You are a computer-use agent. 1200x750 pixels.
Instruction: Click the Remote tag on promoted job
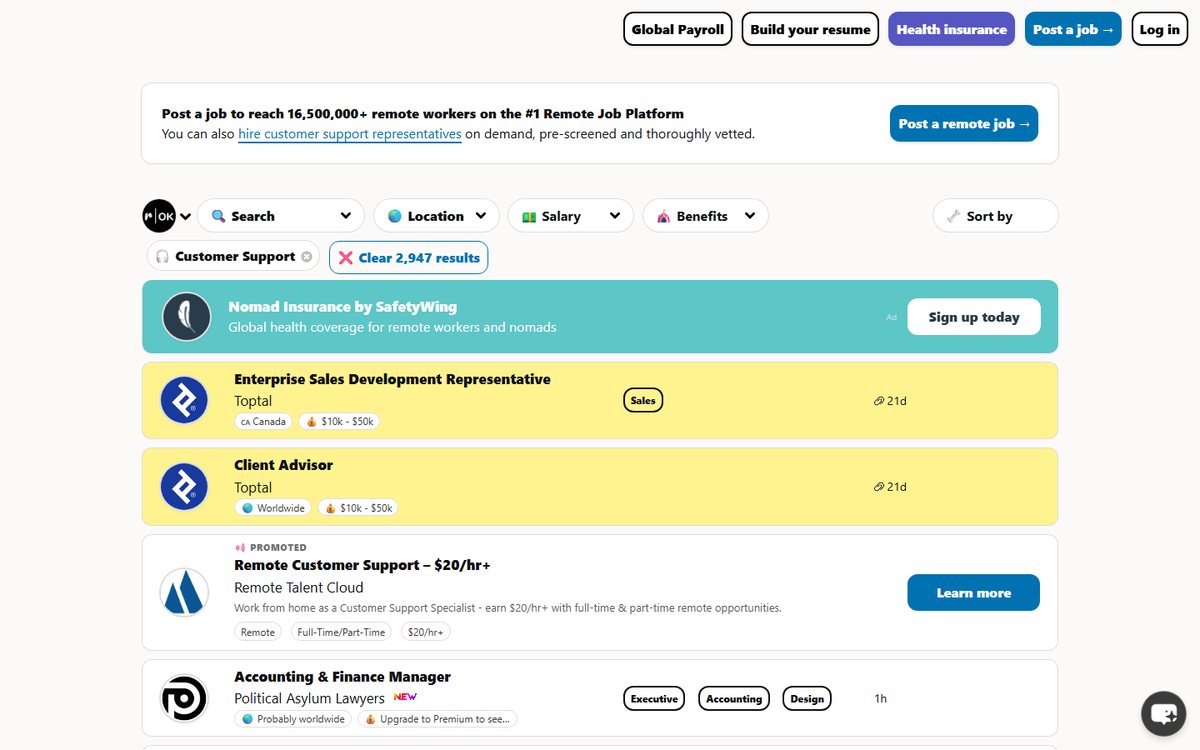[258, 632]
